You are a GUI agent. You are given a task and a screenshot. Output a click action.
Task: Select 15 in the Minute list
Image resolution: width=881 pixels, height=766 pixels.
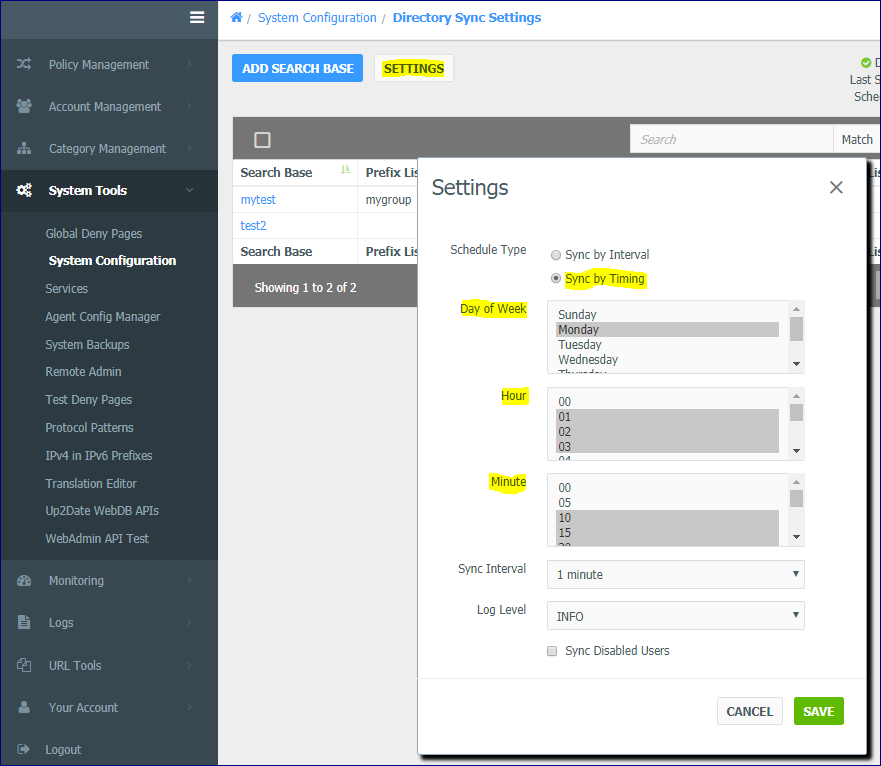[667, 532]
